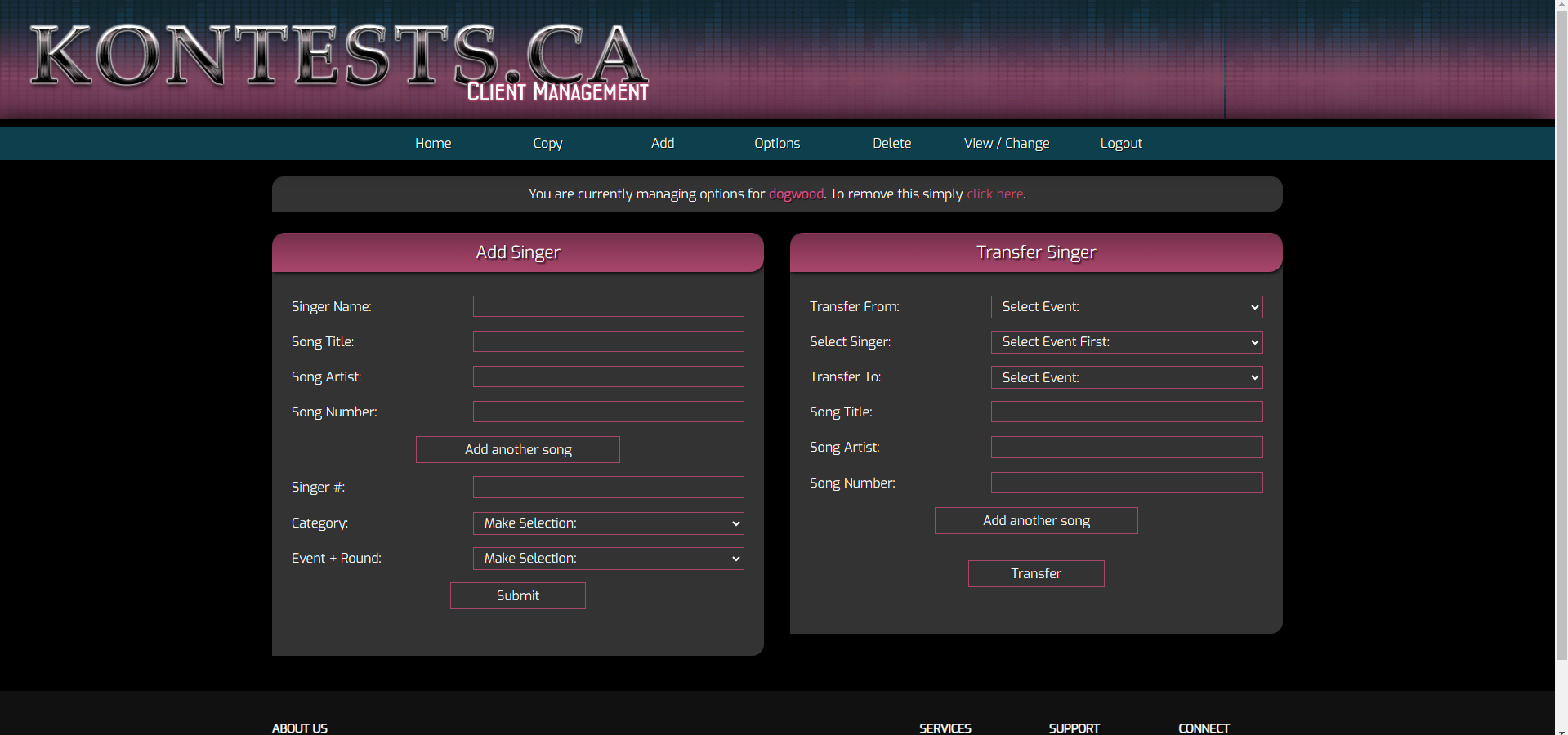Click the Kontests.ca Client Management logo
This screenshot has height=735, width=1568.
(x=339, y=61)
